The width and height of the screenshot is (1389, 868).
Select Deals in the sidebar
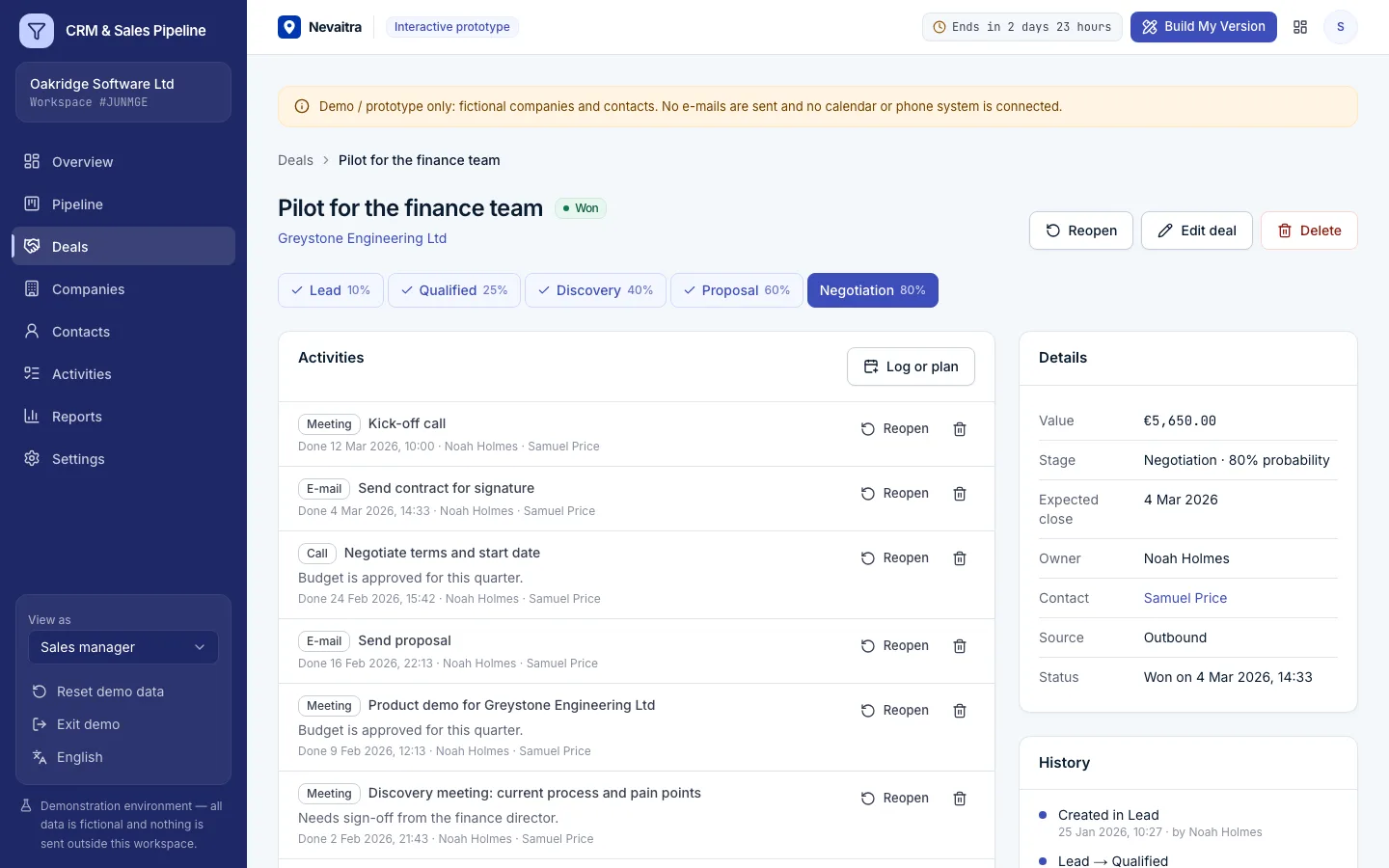[123, 246]
